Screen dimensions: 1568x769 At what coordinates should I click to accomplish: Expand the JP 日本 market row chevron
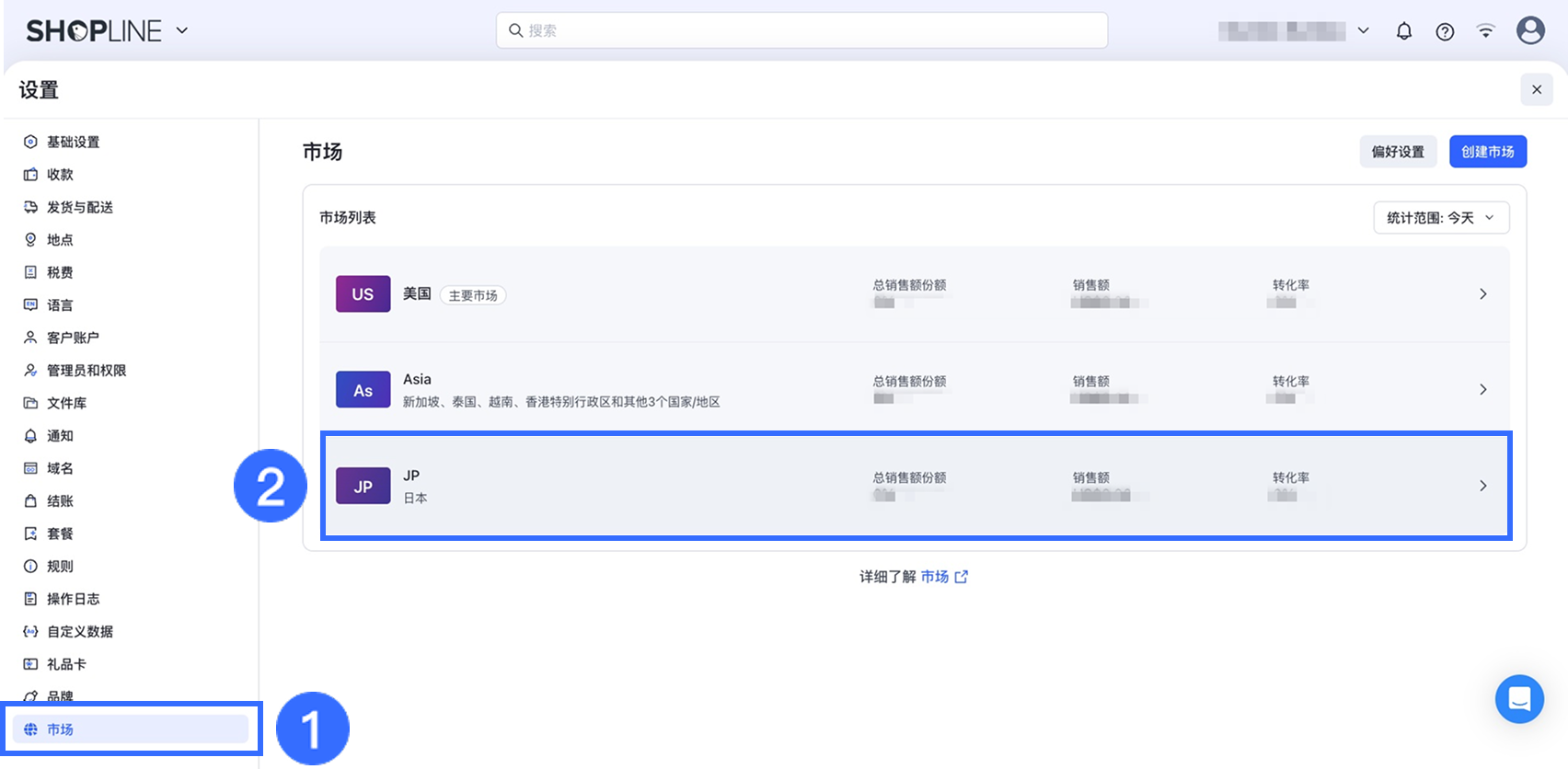(1482, 486)
